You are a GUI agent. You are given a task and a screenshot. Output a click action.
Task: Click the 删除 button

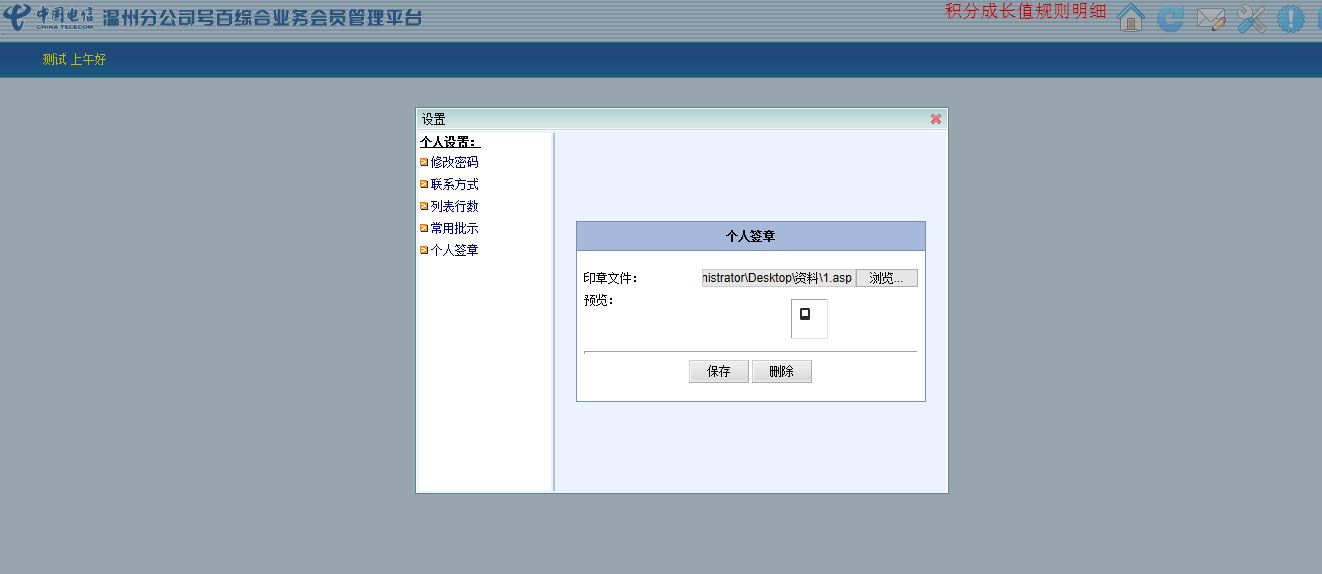pyautogui.click(x=781, y=371)
